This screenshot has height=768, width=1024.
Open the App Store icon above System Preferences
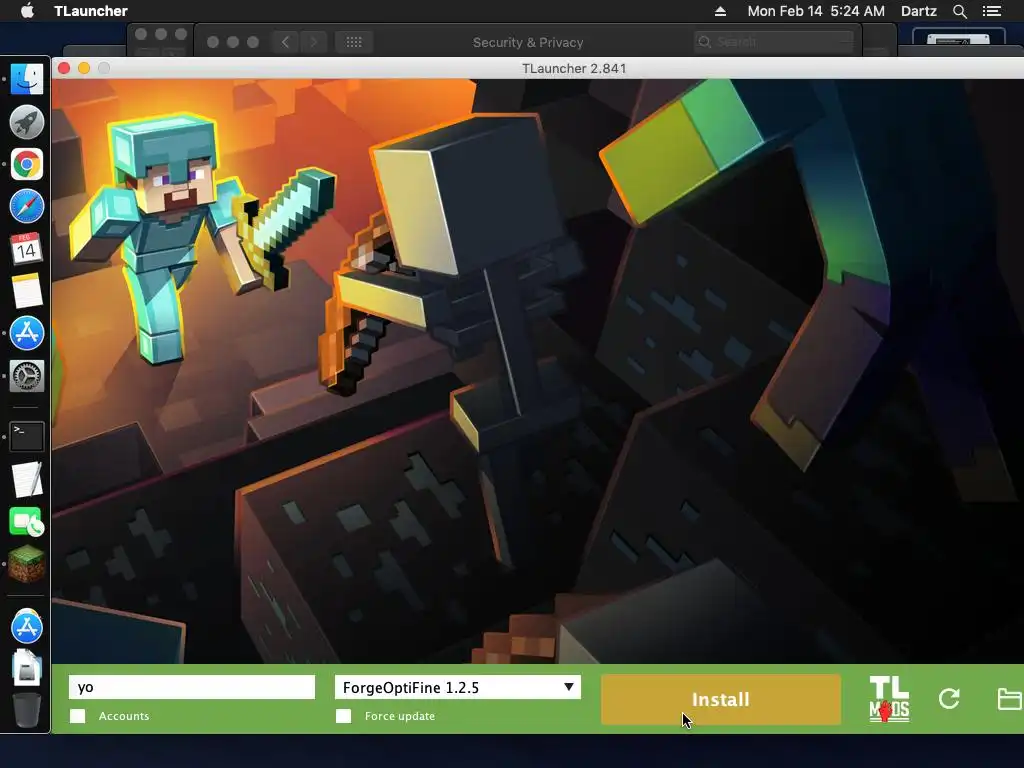[27, 333]
